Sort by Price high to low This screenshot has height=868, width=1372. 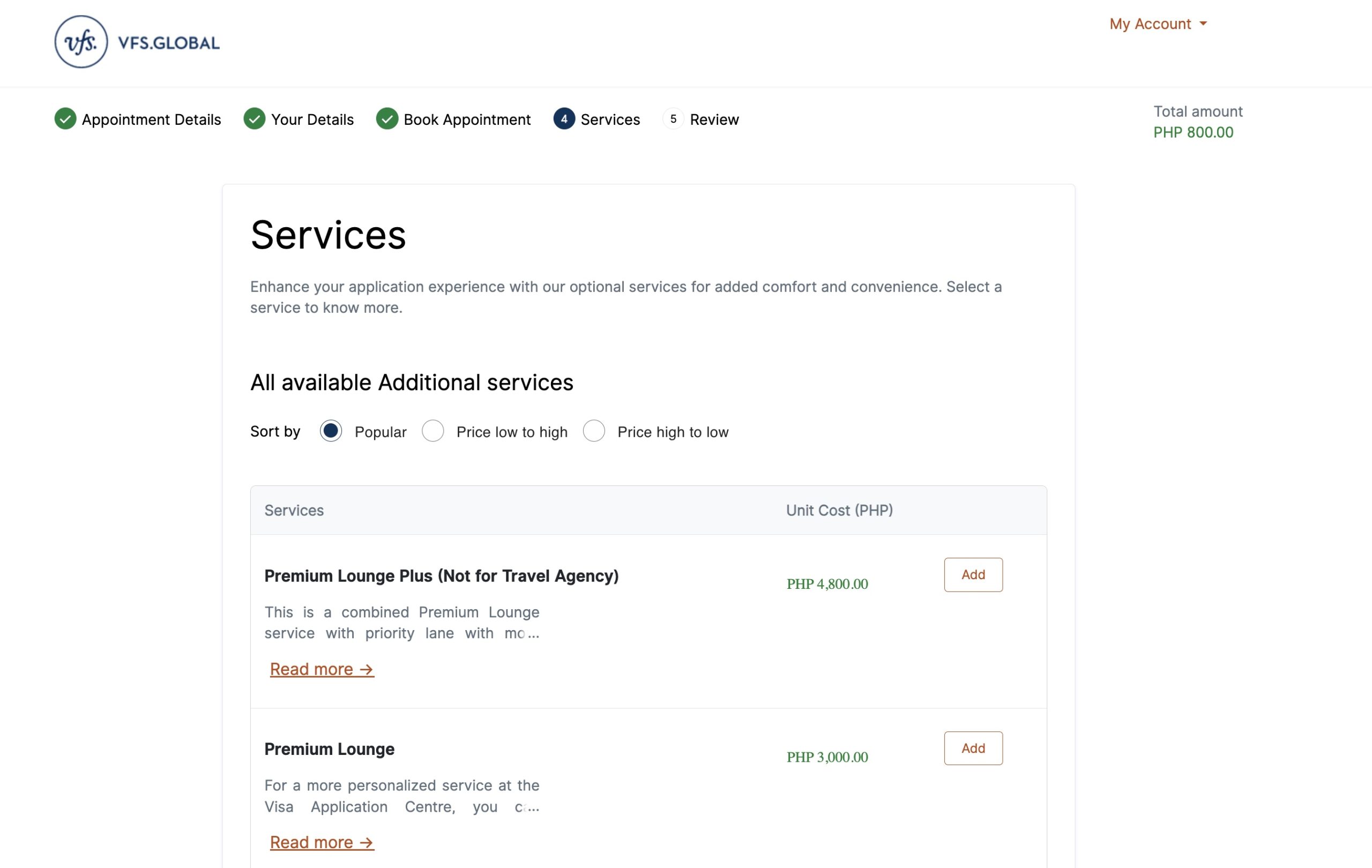(x=594, y=431)
